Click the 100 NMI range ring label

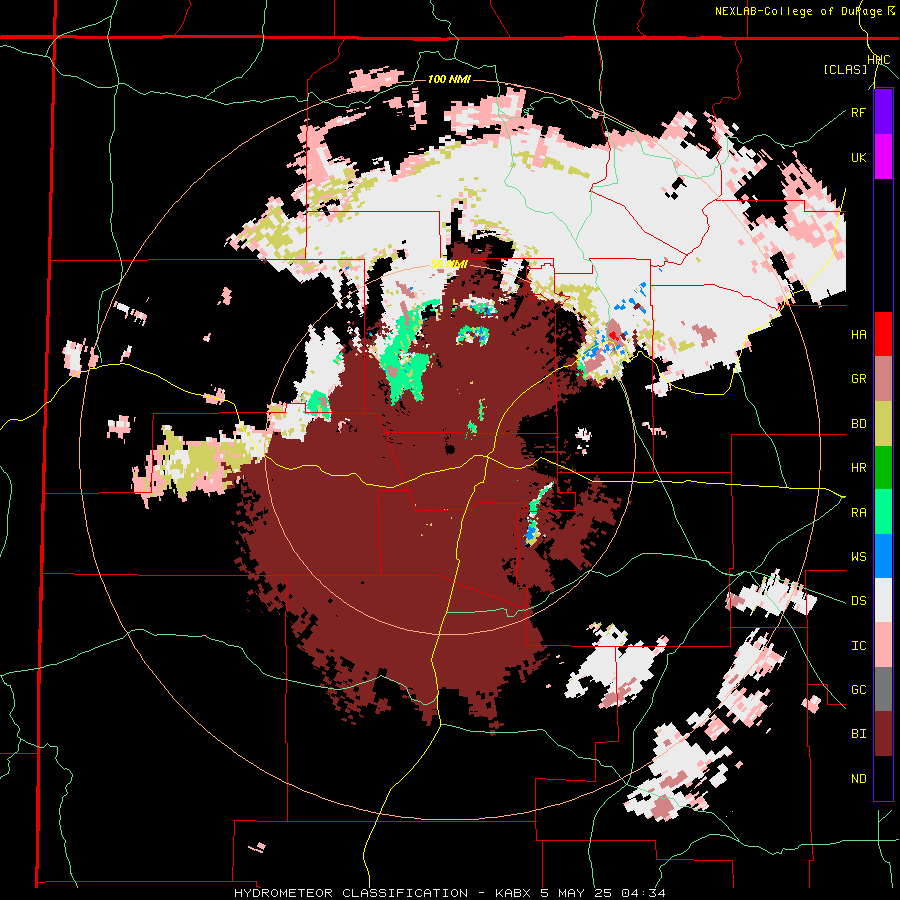coord(449,79)
